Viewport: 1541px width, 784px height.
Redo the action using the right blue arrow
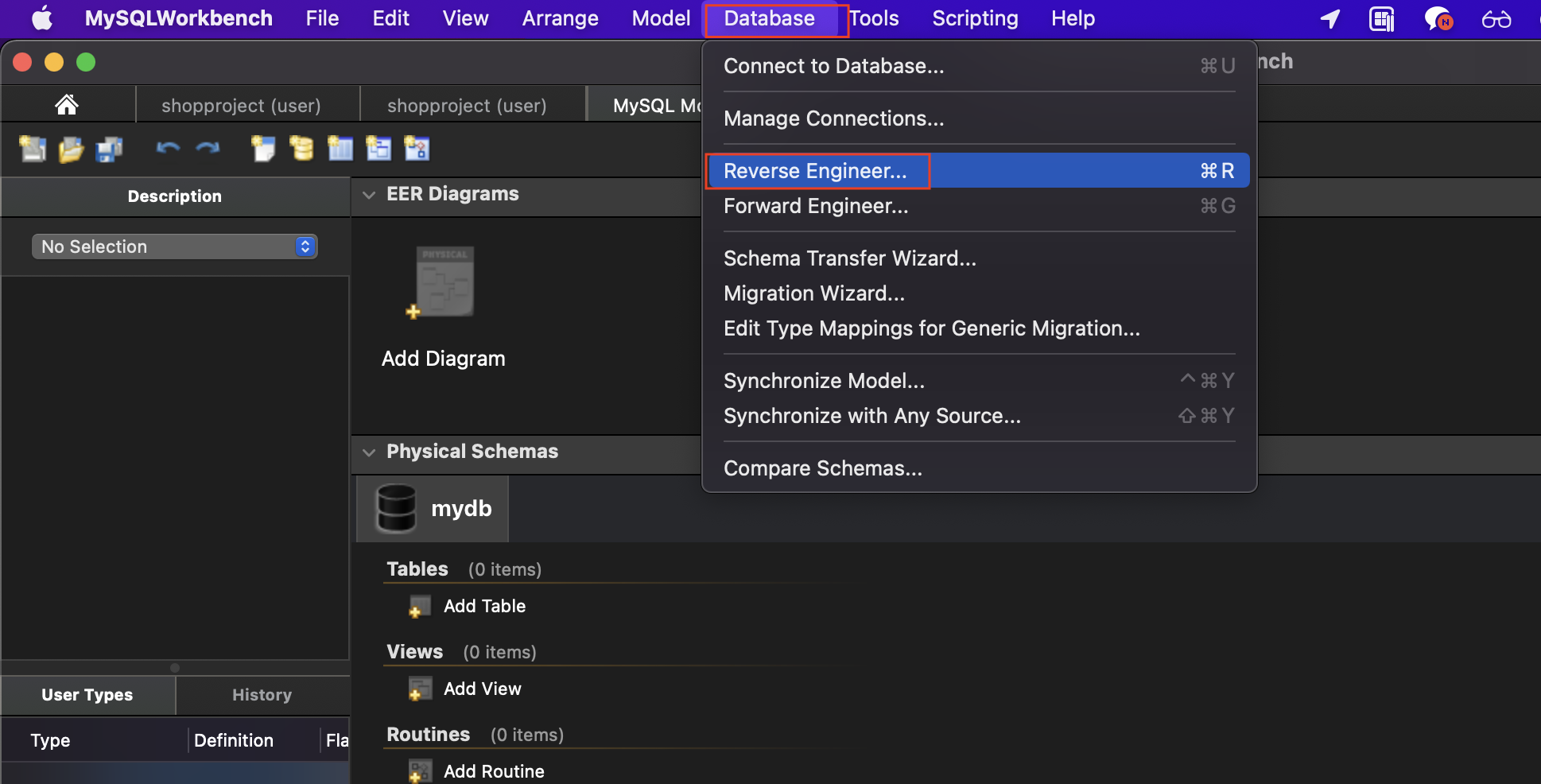[x=208, y=148]
